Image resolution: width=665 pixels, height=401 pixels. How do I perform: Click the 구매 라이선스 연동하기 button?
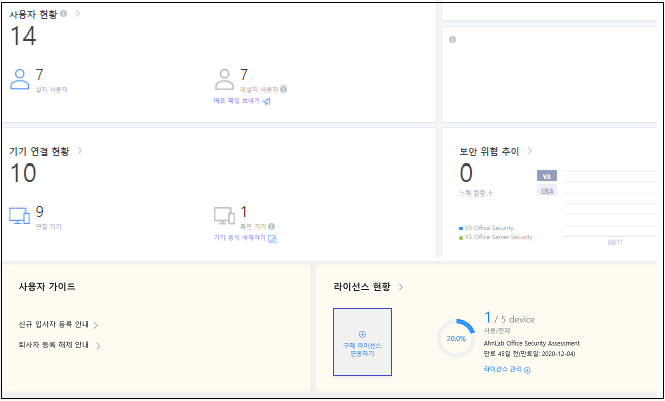pyautogui.click(x=362, y=342)
